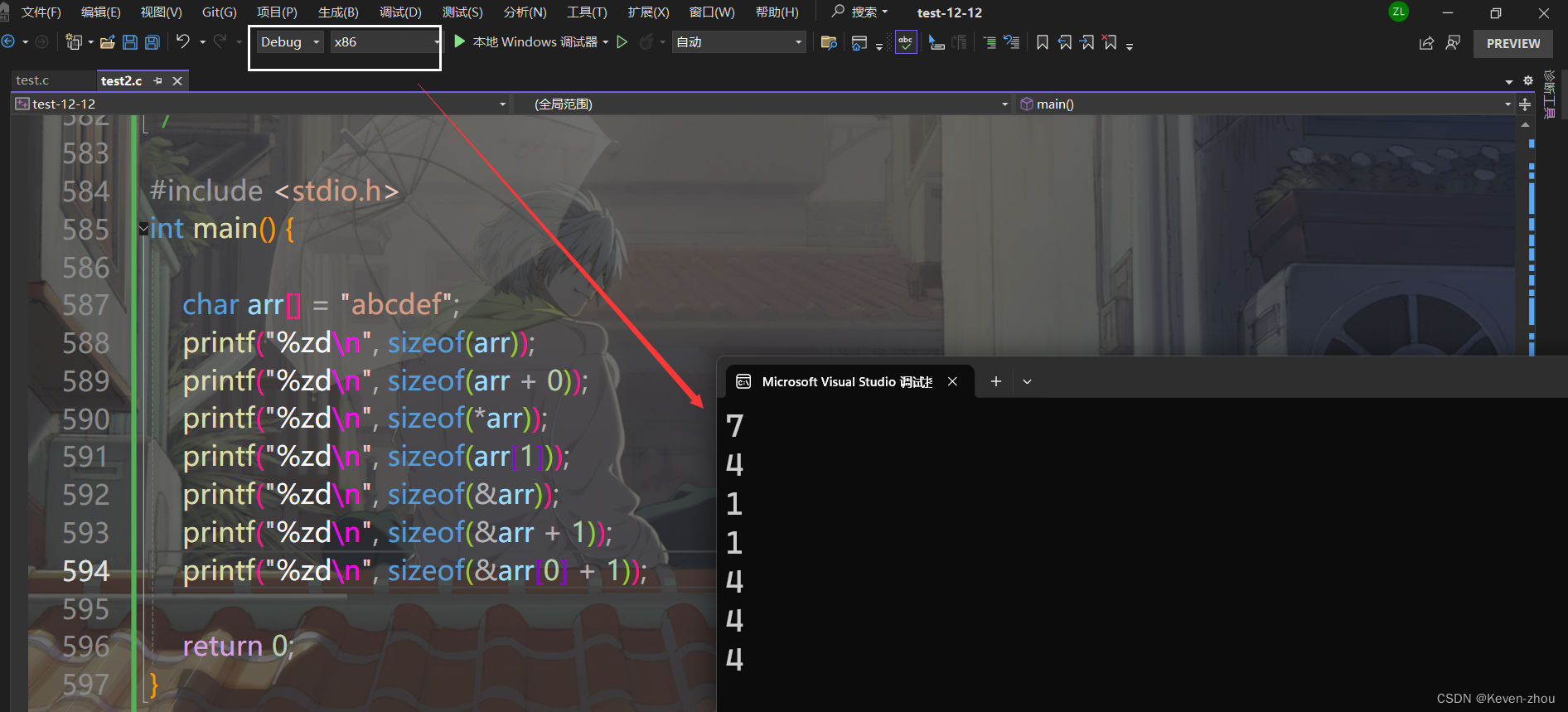The height and width of the screenshot is (712, 1568).
Task: Open the test-12-12 project scope dropdown
Action: click(x=260, y=104)
